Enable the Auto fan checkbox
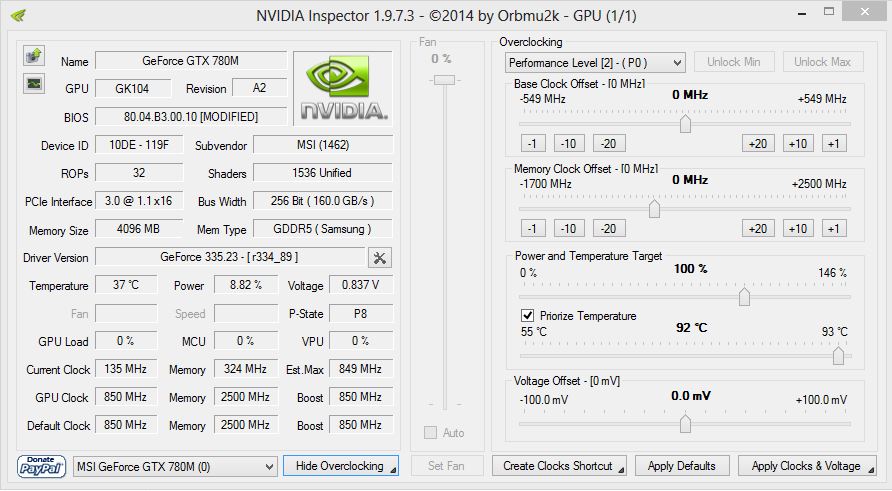Image resolution: width=892 pixels, height=491 pixels. (x=430, y=432)
